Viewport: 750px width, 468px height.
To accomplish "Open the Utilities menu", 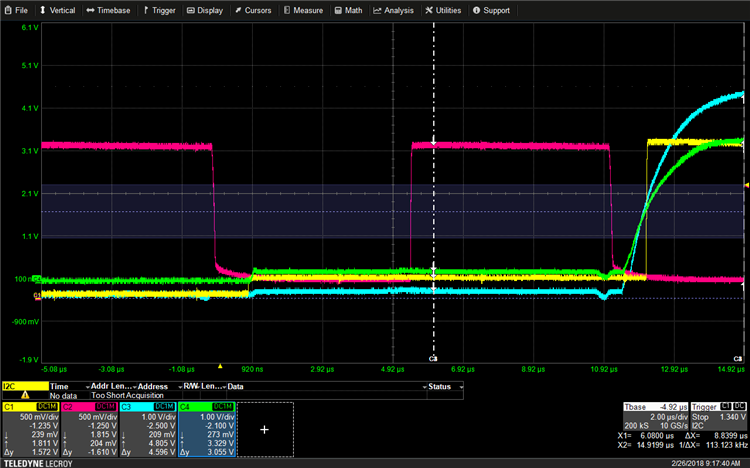I will click(x=444, y=10).
